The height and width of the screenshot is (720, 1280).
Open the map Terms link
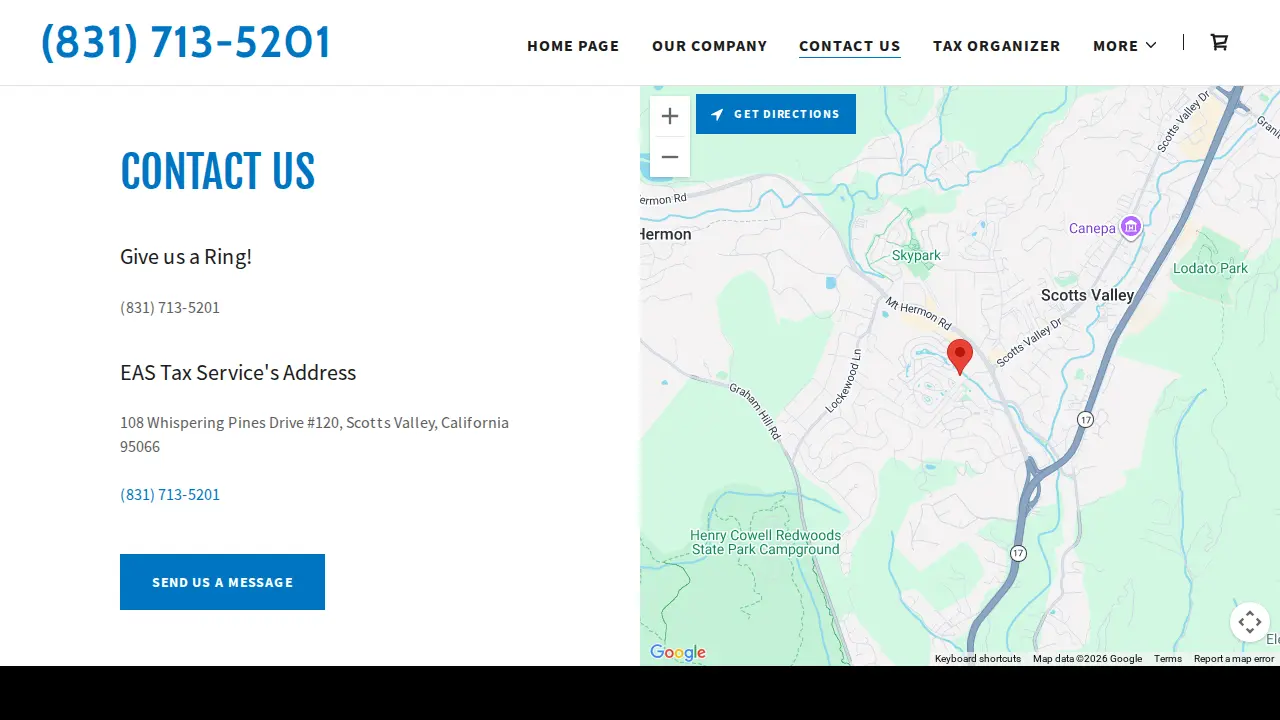click(x=1168, y=659)
